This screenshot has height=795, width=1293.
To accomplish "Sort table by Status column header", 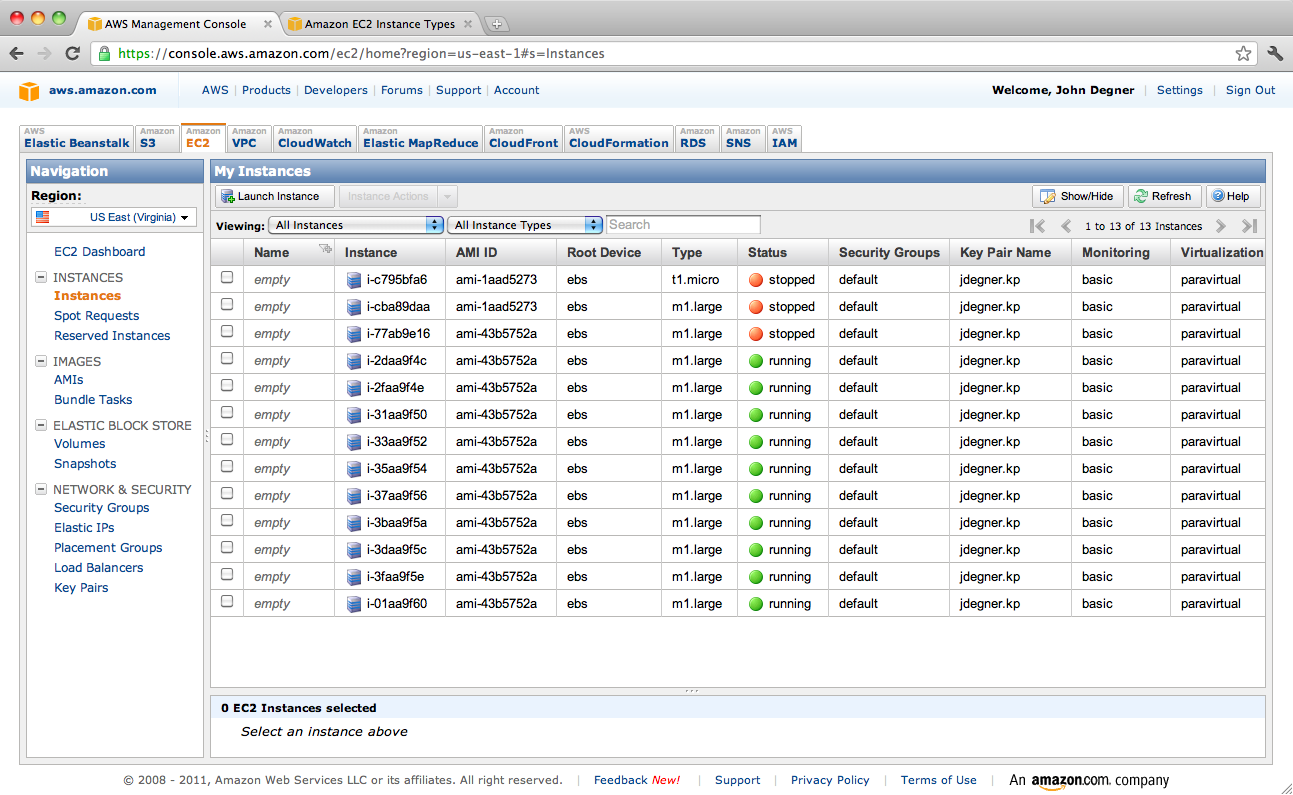I will [782, 253].
